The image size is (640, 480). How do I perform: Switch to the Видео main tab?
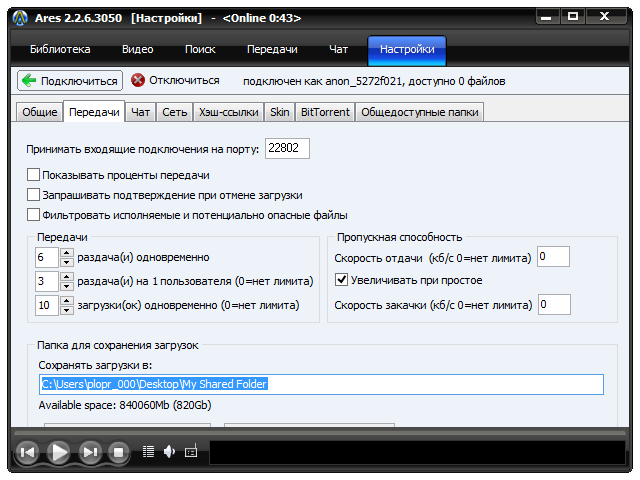(138, 49)
